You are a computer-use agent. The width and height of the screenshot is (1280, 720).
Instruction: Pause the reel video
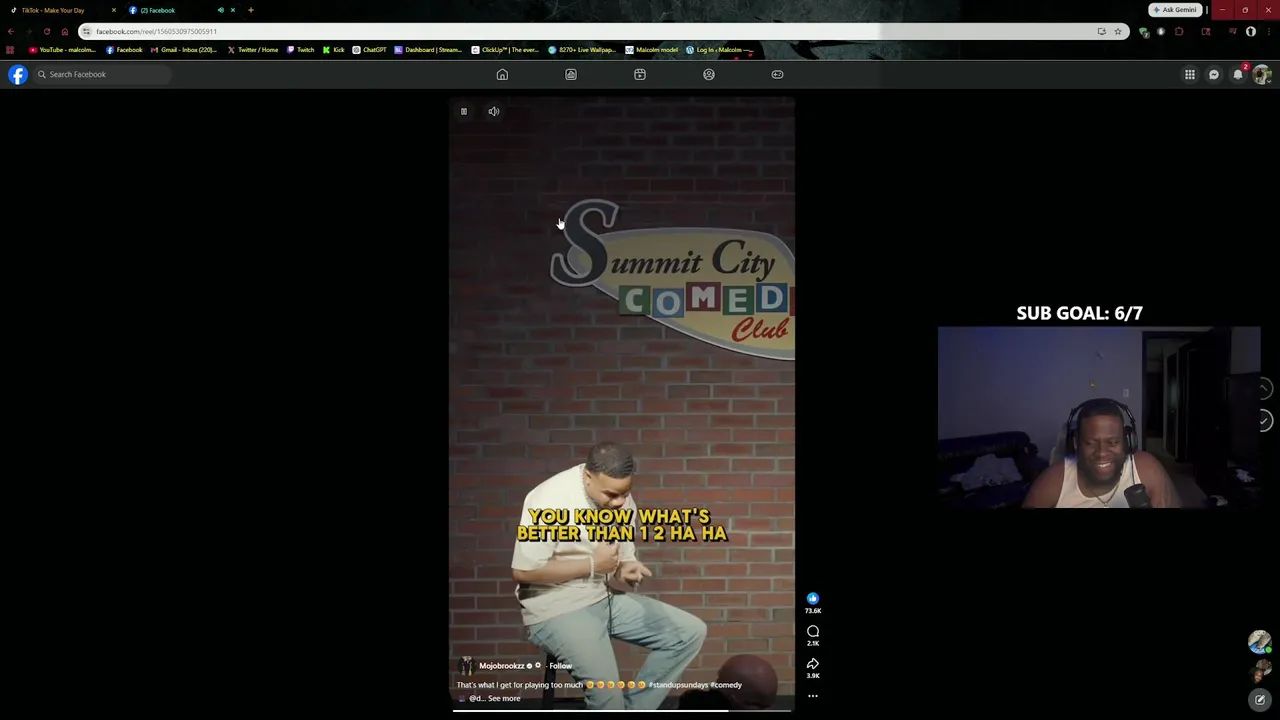click(464, 111)
